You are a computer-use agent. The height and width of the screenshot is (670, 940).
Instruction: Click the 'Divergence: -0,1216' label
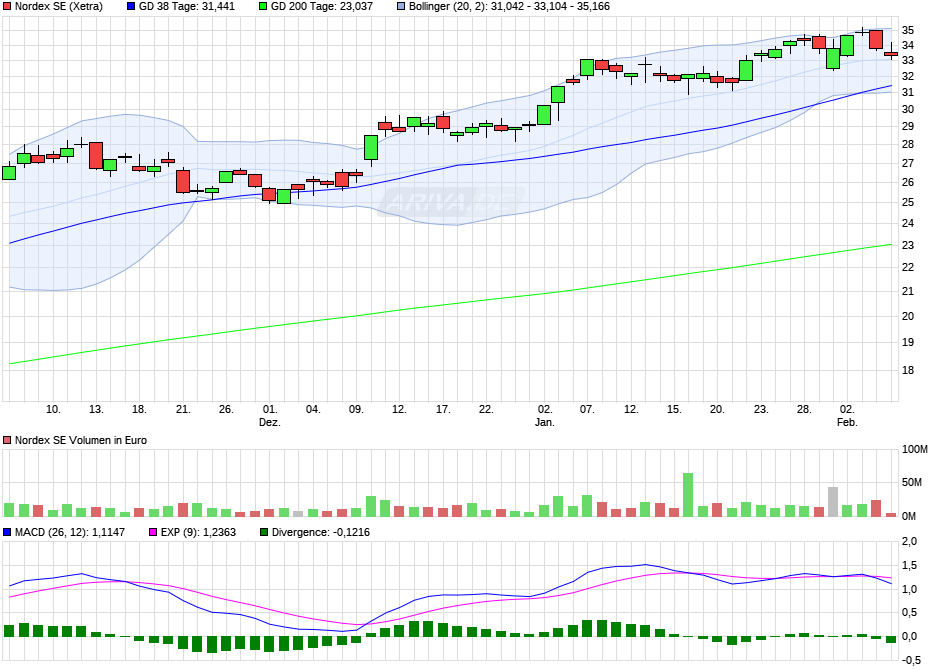[321, 532]
